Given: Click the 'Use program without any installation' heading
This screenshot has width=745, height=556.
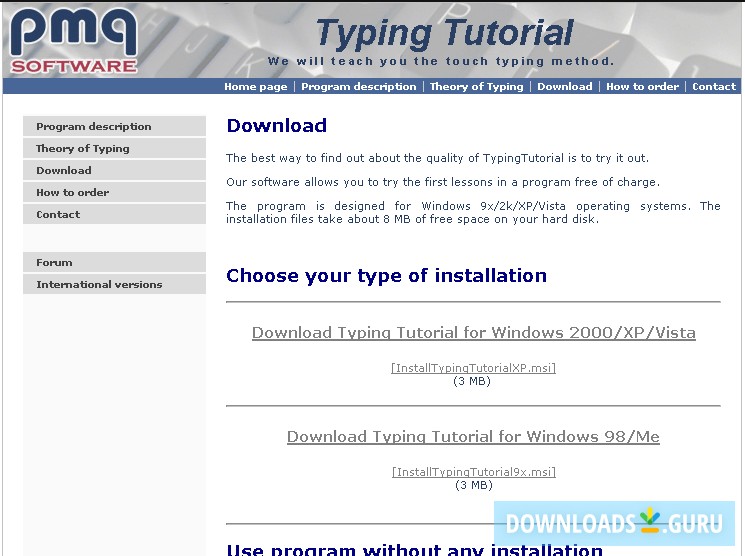Looking at the screenshot, I should coord(414,549).
